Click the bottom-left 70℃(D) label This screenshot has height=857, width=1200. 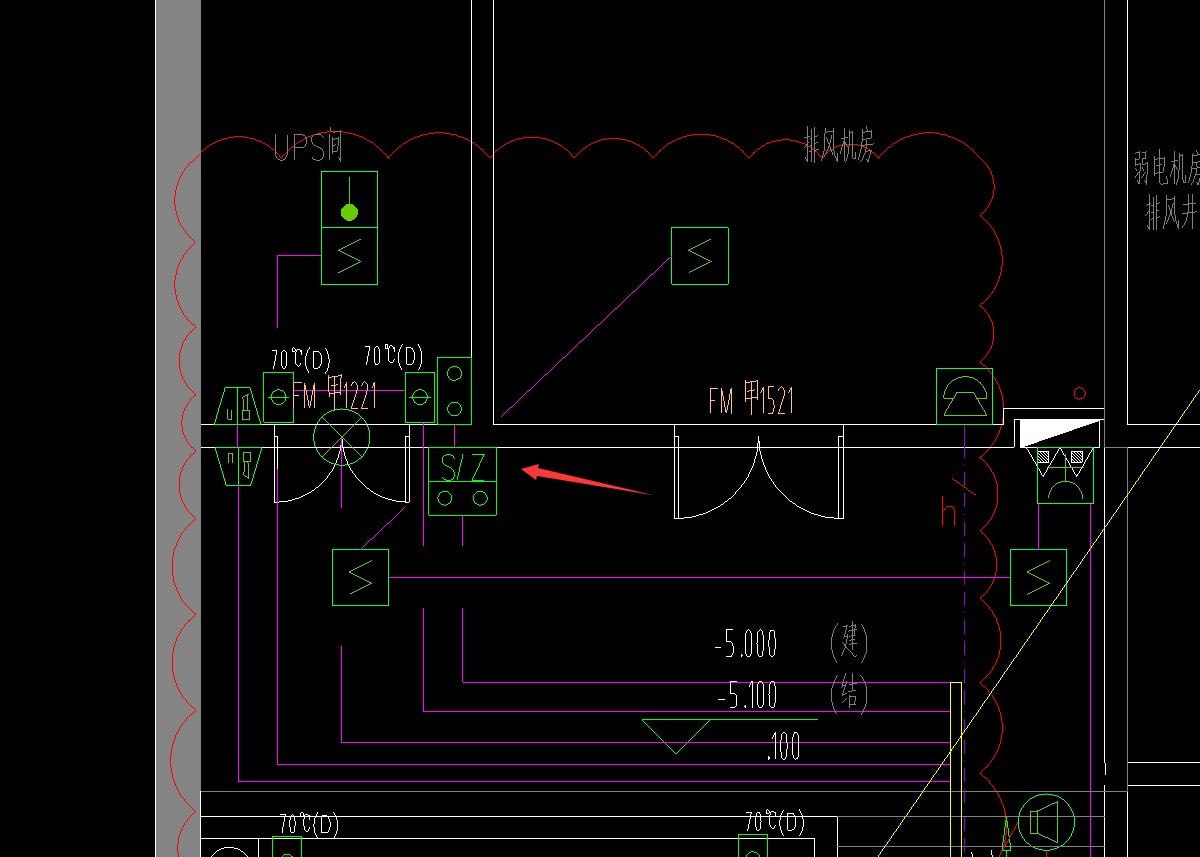tap(309, 825)
